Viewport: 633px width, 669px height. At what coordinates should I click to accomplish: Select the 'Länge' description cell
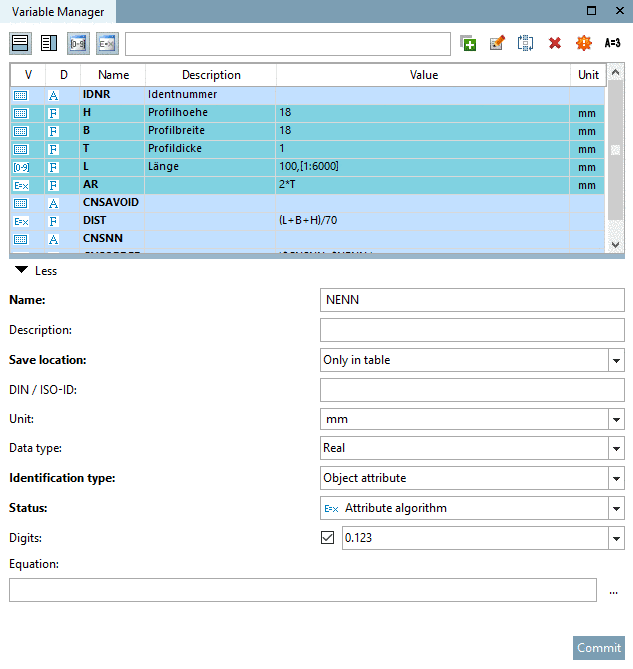pyautogui.click(x=210, y=167)
